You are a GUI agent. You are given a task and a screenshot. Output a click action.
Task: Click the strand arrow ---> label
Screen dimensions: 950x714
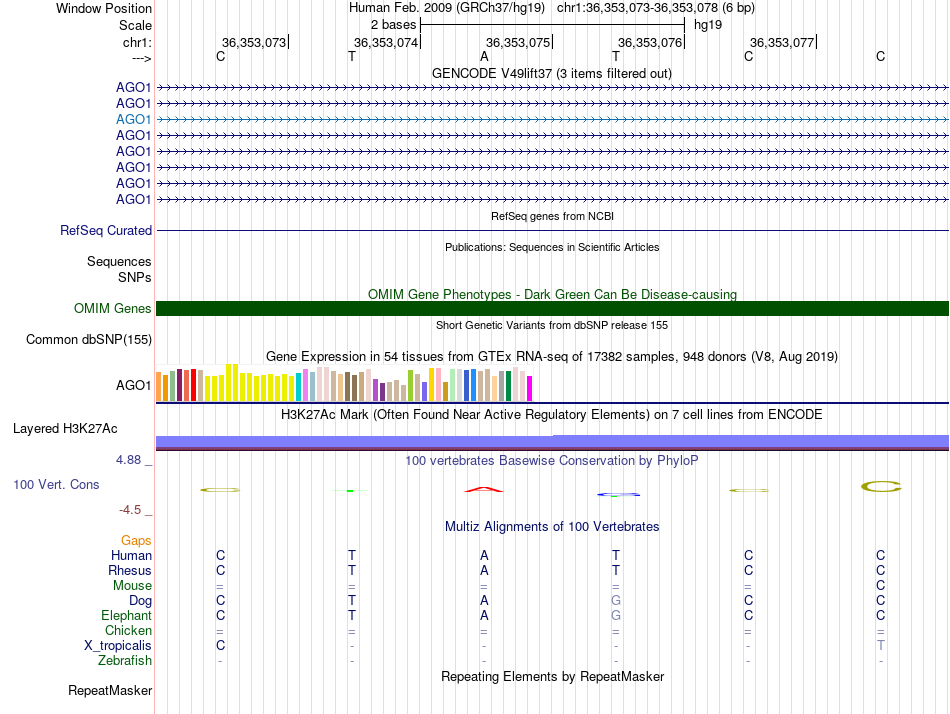(x=142, y=58)
